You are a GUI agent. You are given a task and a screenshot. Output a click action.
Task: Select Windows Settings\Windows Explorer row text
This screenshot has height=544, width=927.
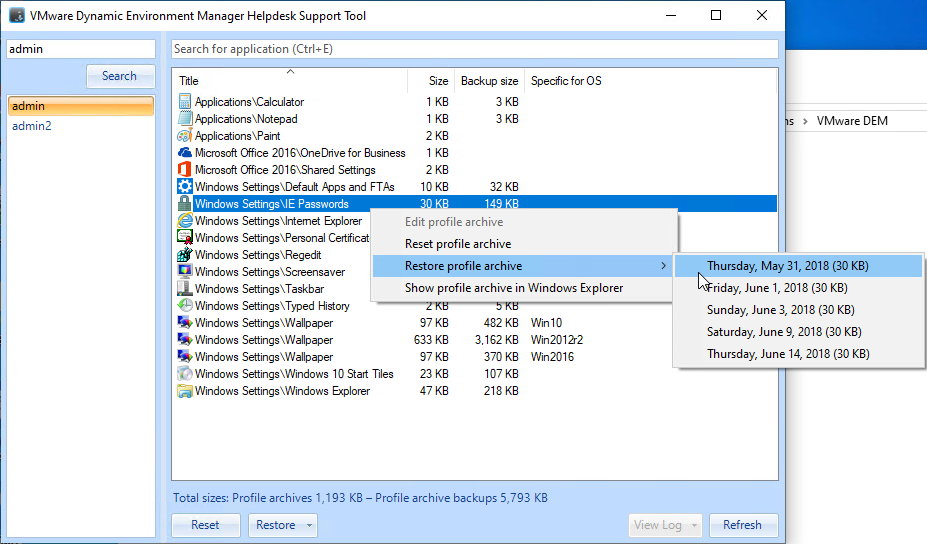coord(283,391)
